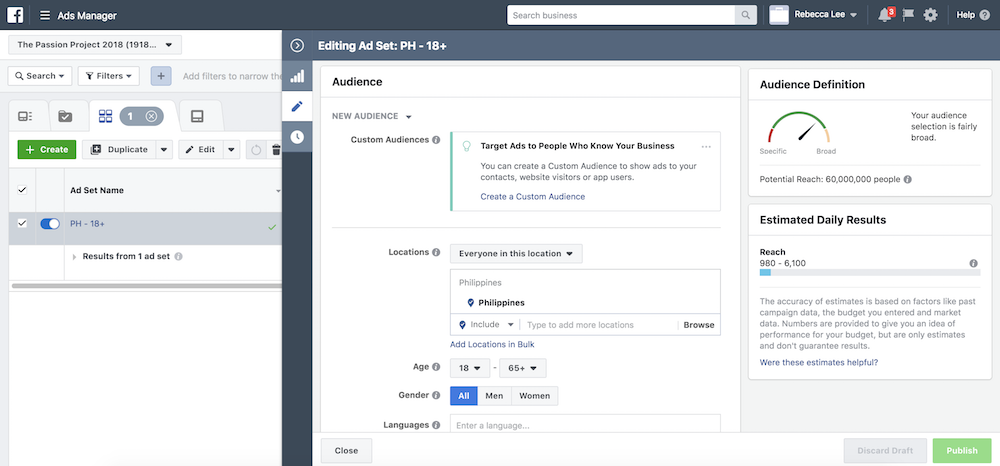Switch to the account overview tab
1000x466 pixels.
click(25, 116)
